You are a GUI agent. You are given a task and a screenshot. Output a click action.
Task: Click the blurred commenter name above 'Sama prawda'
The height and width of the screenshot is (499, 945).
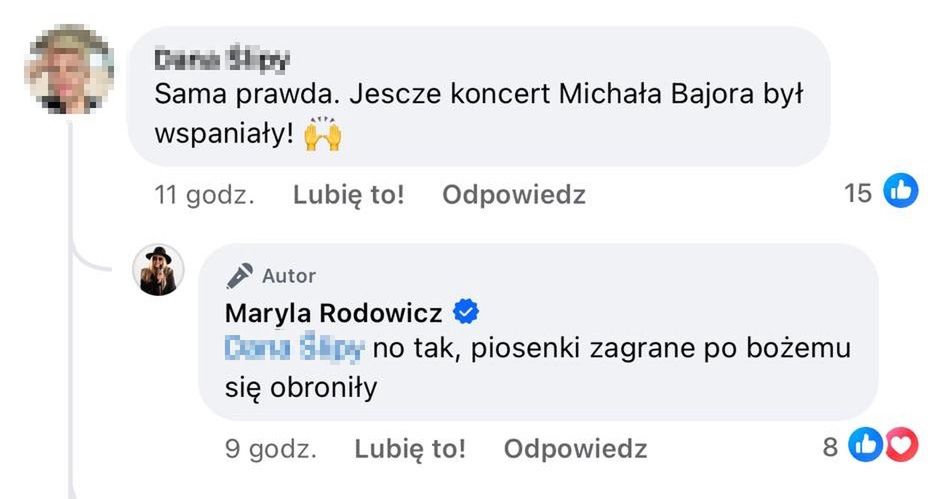222,60
